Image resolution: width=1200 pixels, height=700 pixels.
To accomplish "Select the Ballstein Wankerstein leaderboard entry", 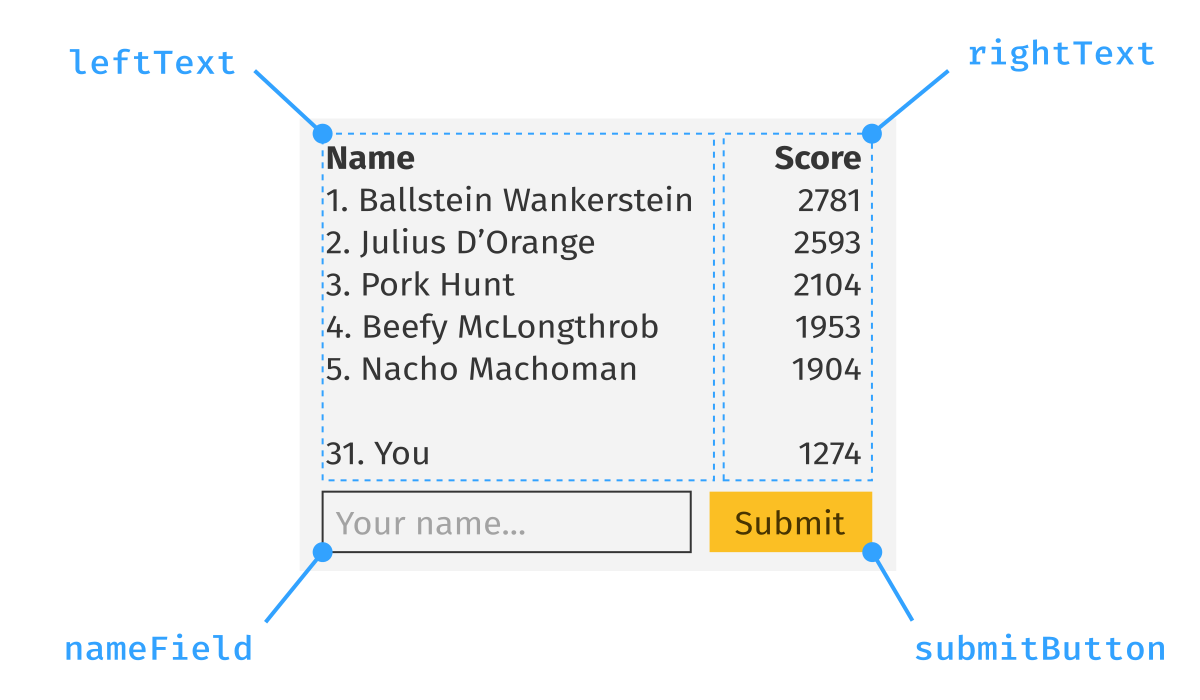I will point(510,200).
